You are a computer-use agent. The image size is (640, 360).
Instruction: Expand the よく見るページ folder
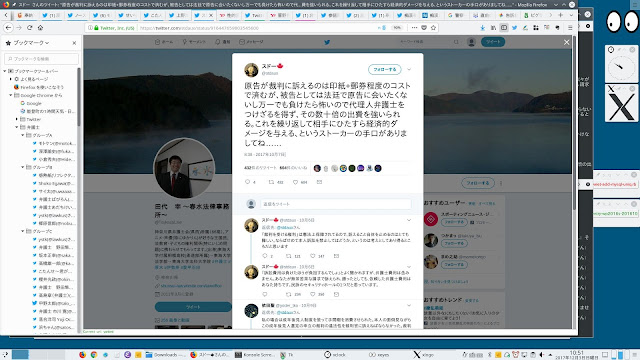click(11, 79)
